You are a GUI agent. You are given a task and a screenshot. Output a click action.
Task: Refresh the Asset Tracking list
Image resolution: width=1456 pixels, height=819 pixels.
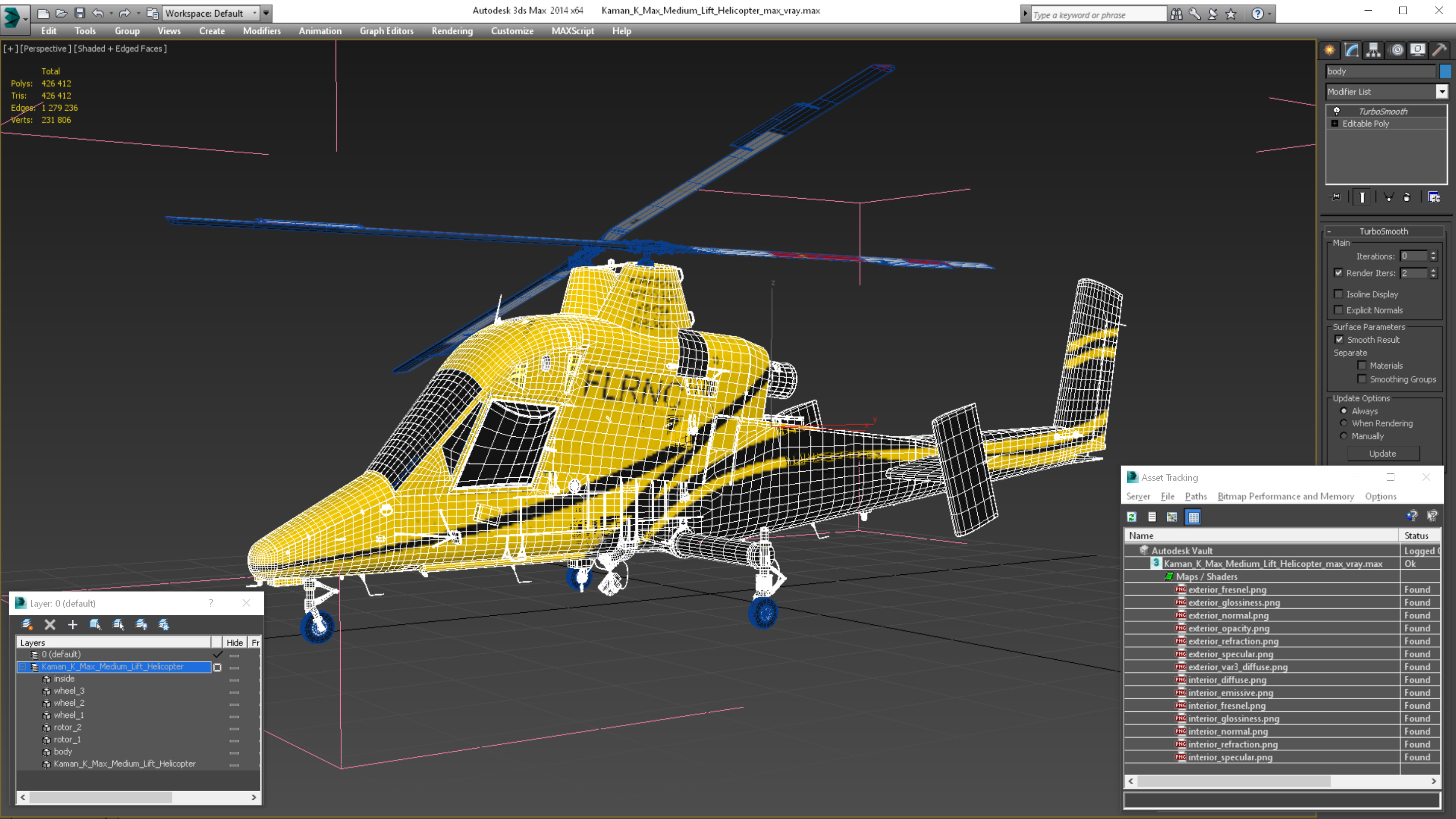[1131, 517]
